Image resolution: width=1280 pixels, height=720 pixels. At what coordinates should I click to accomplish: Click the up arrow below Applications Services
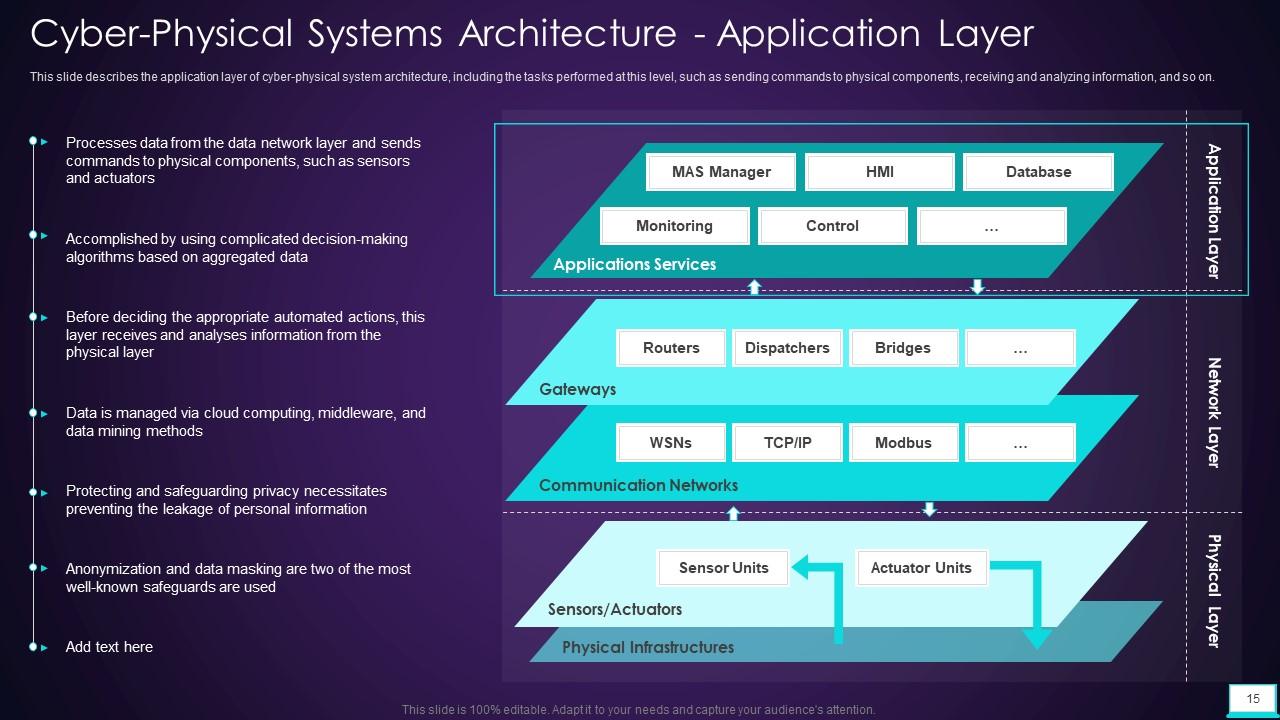[755, 287]
